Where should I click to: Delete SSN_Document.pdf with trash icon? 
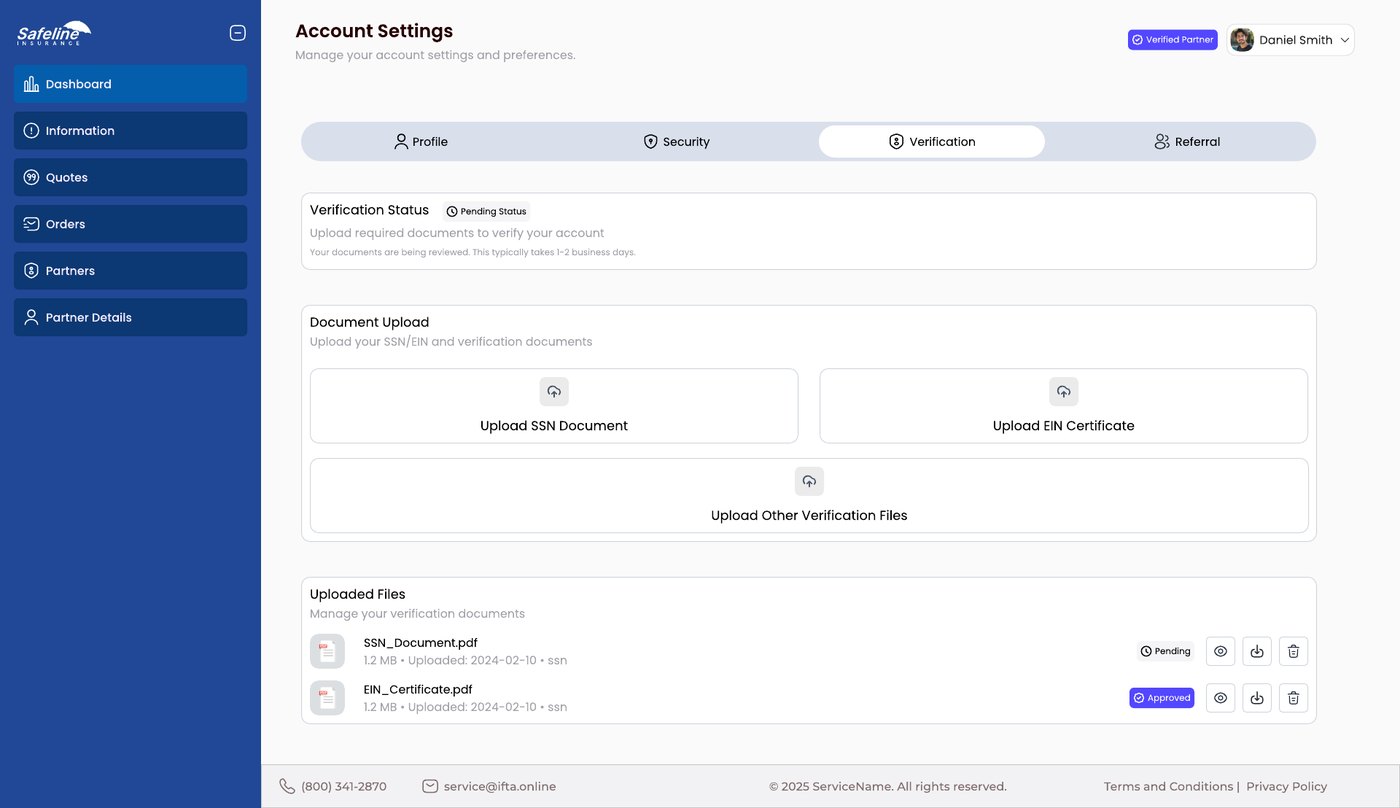click(1293, 651)
